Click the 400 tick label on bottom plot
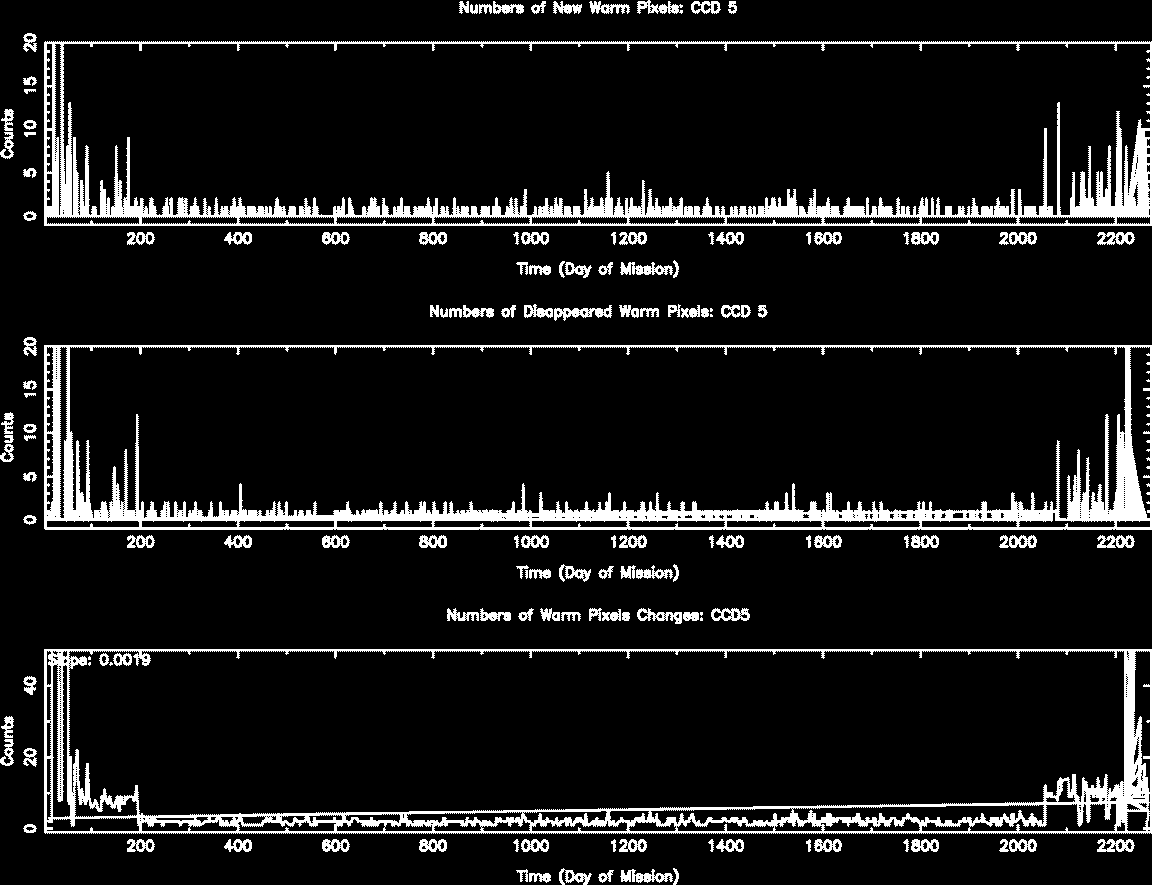The height and width of the screenshot is (885, 1152). tap(237, 845)
